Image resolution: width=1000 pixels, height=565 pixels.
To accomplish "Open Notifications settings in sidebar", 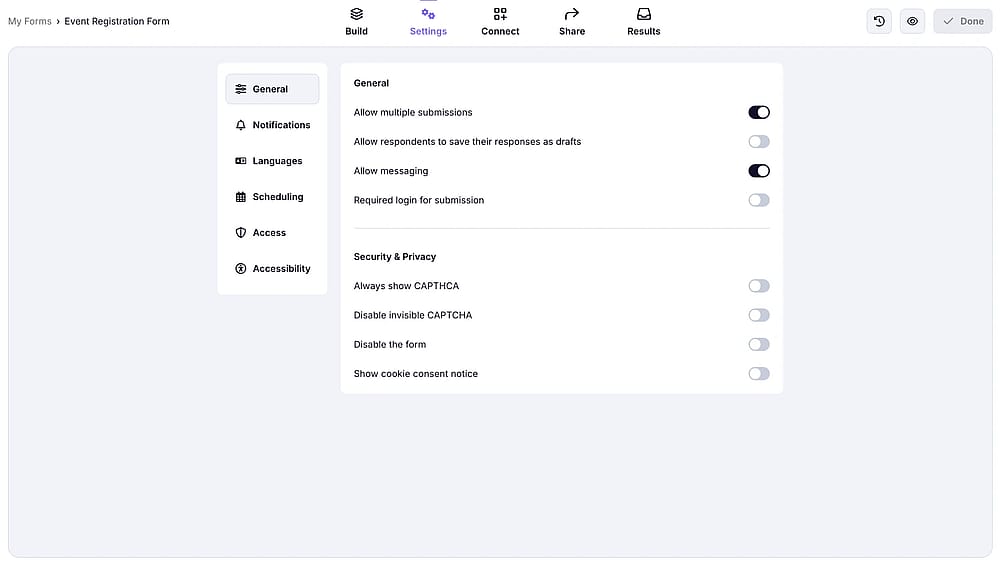I will point(272,125).
